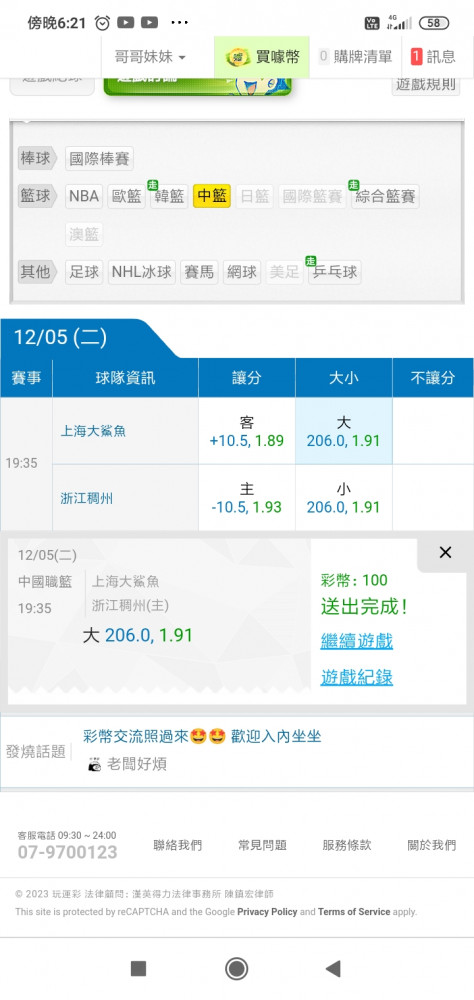This screenshot has height=1000, width=474.
Task: Expand the 哥哥妹妹 account dropdown
Action: pos(151,57)
